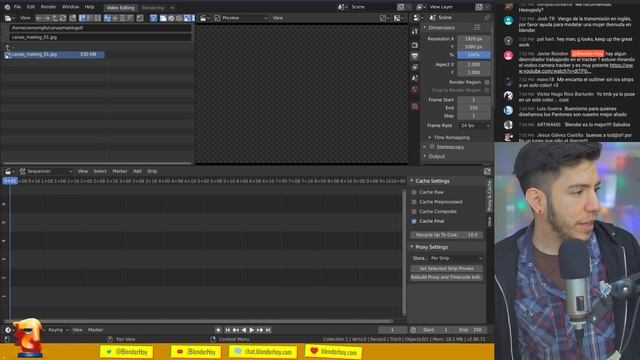The image size is (640, 360).
Task: Add a new workspace tab with plus
Action: point(172,7)
